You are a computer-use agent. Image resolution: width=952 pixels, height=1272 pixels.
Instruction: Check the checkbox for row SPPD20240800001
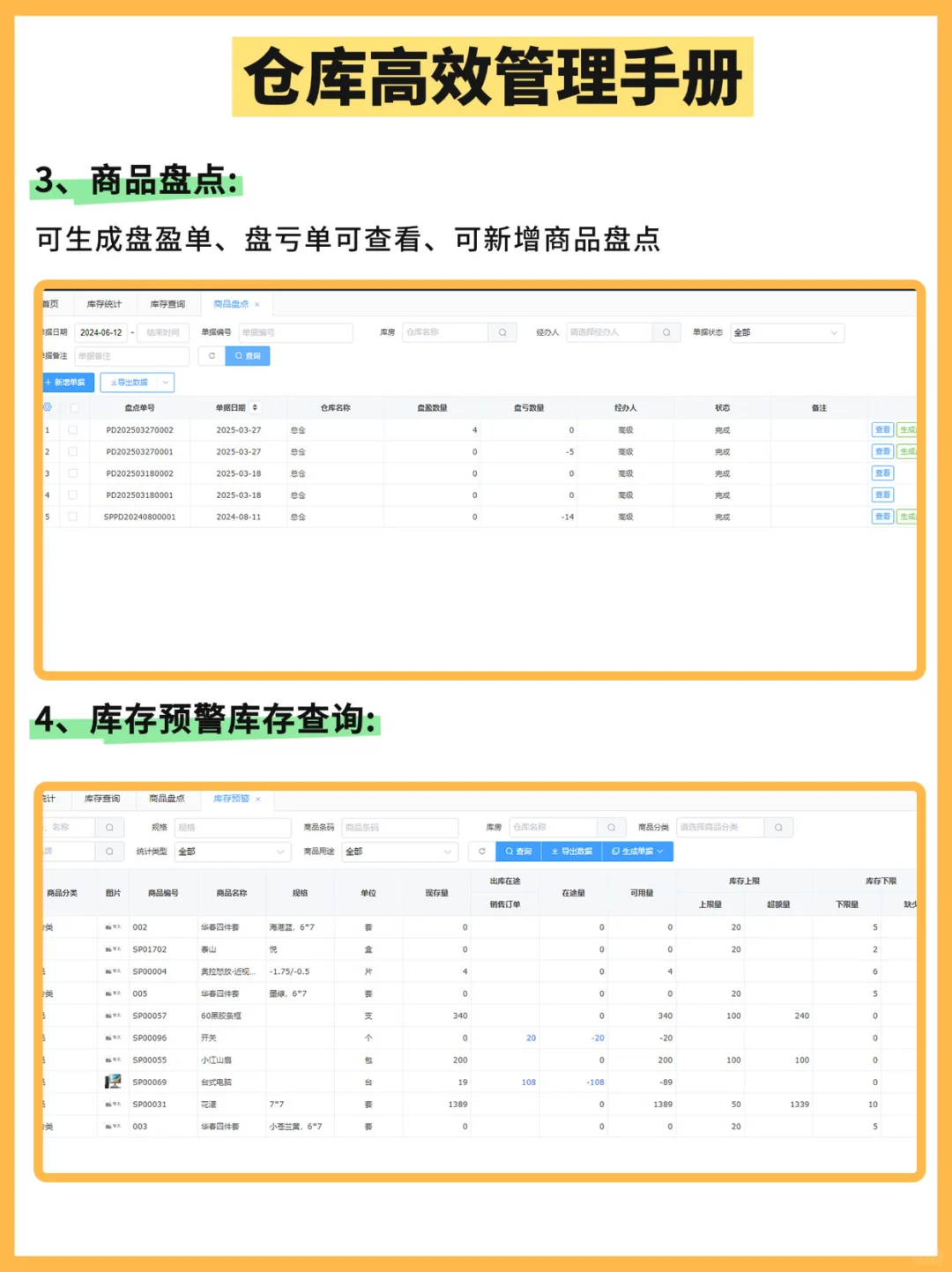pyautogui.click(x=74, y=517)
